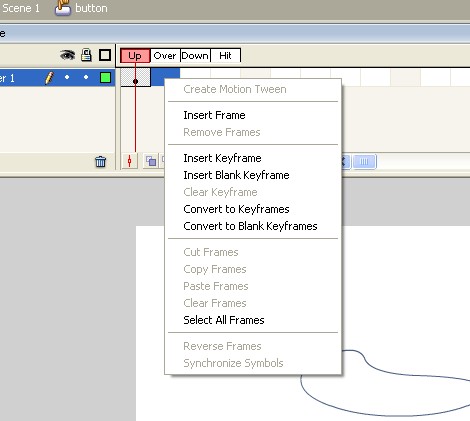Click the grayed Reverse Frames item

tap(253, 346)
